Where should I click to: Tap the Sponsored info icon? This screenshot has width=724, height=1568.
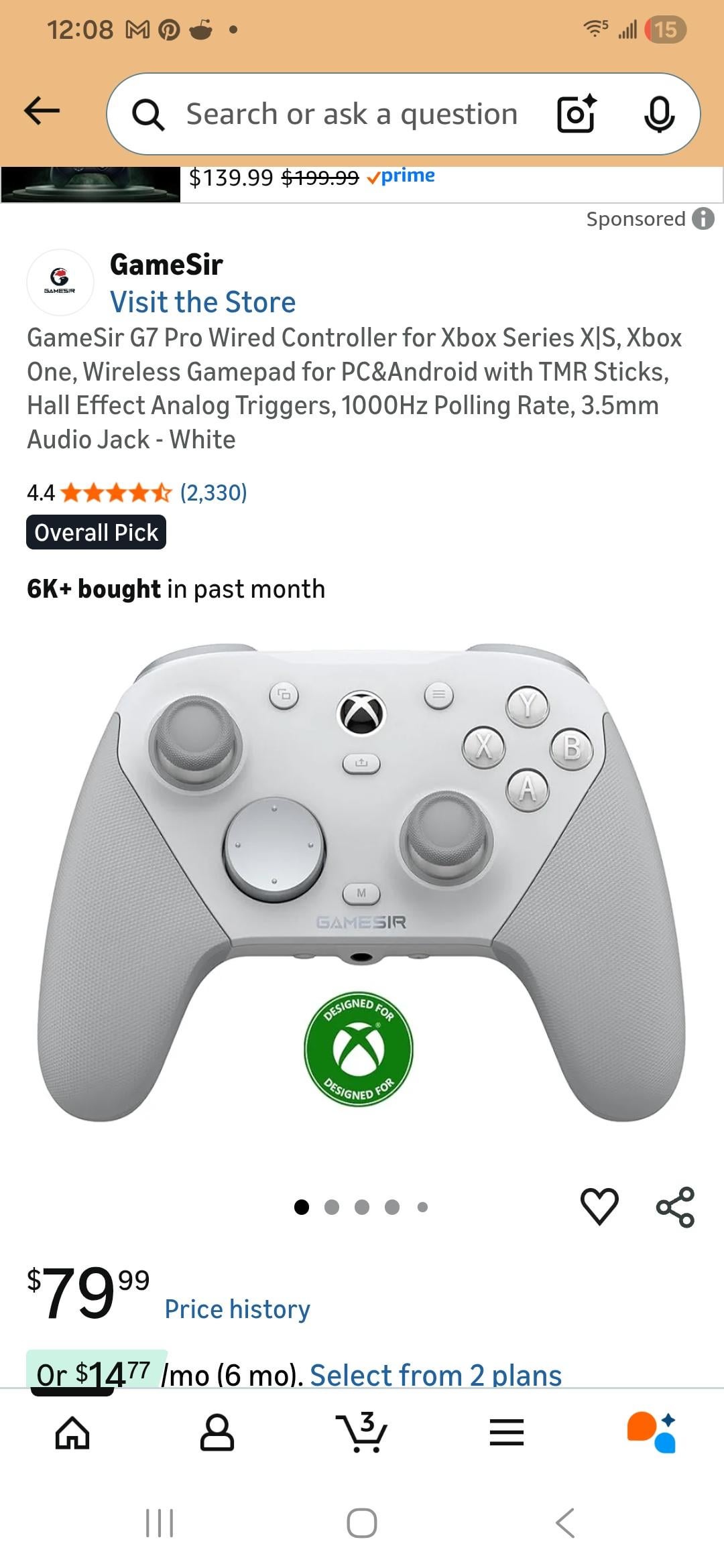(703, 218)
